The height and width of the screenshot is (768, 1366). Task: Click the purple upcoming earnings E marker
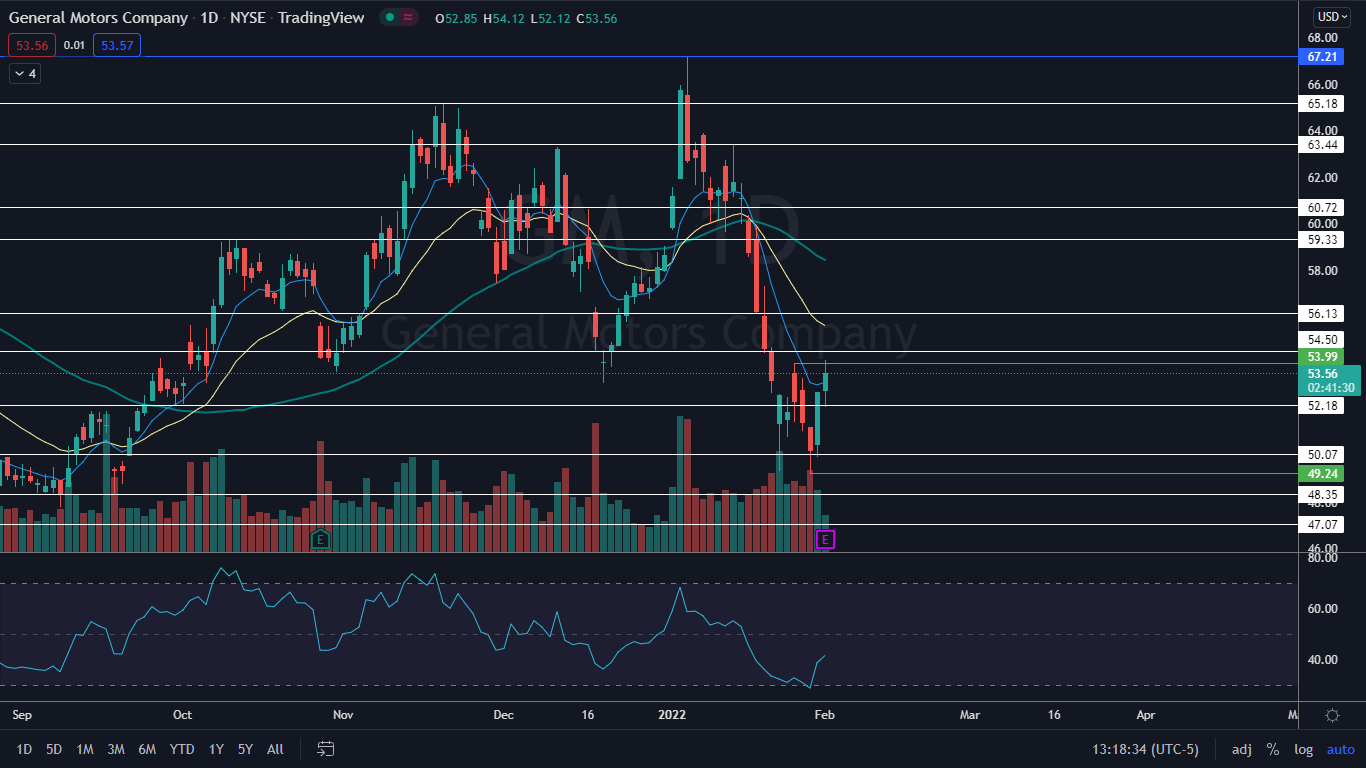pyautogui.click(x=825, y=540)
